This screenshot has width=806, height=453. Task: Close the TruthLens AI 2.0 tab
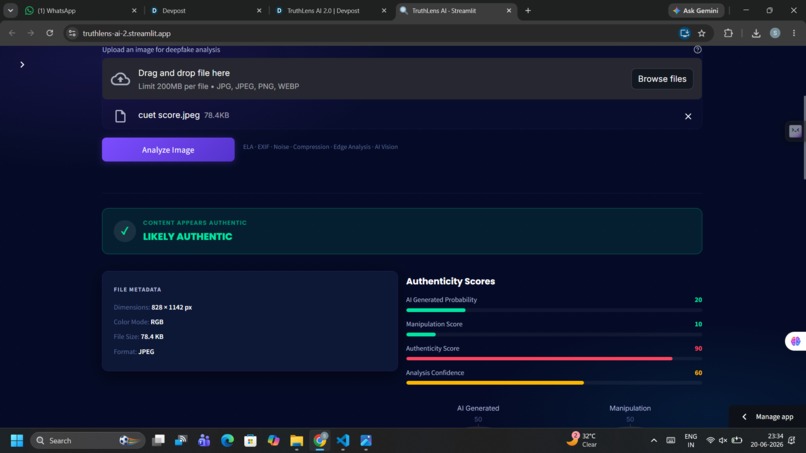(384, 10)
